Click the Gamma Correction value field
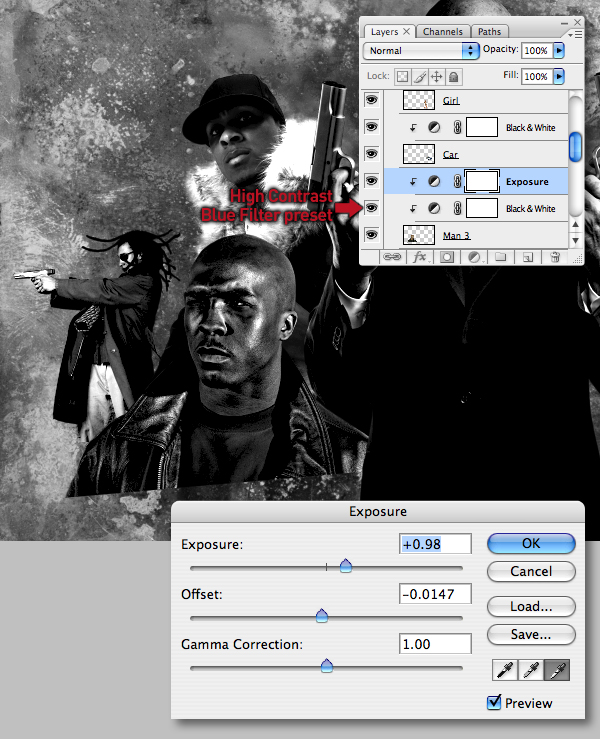 pyautogui.click(x=435, y=644)
